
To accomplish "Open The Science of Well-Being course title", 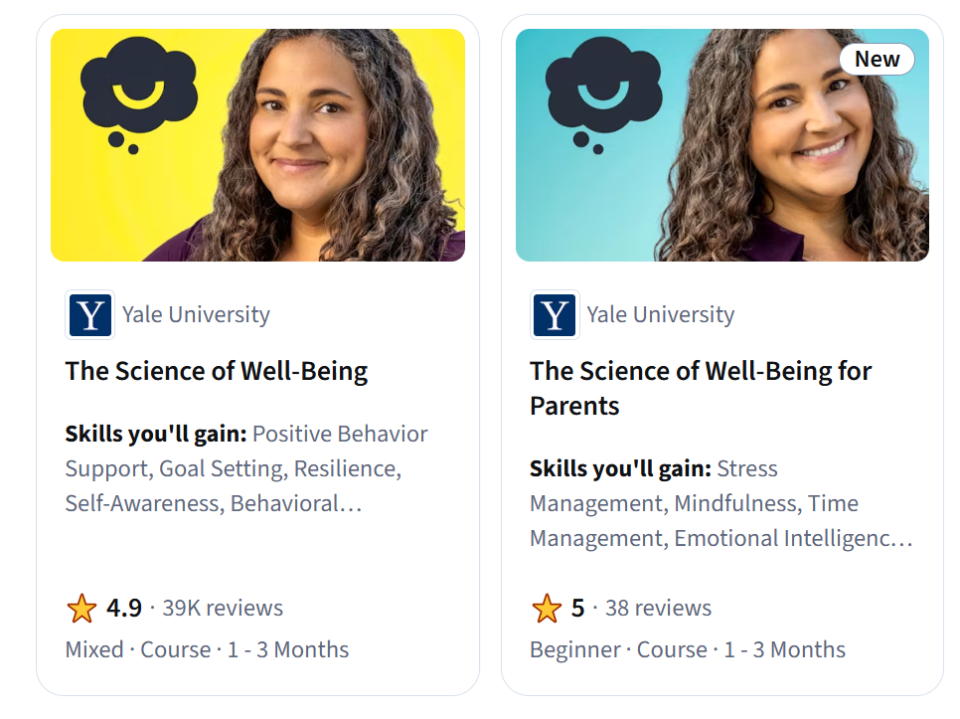I will point(217,371).
